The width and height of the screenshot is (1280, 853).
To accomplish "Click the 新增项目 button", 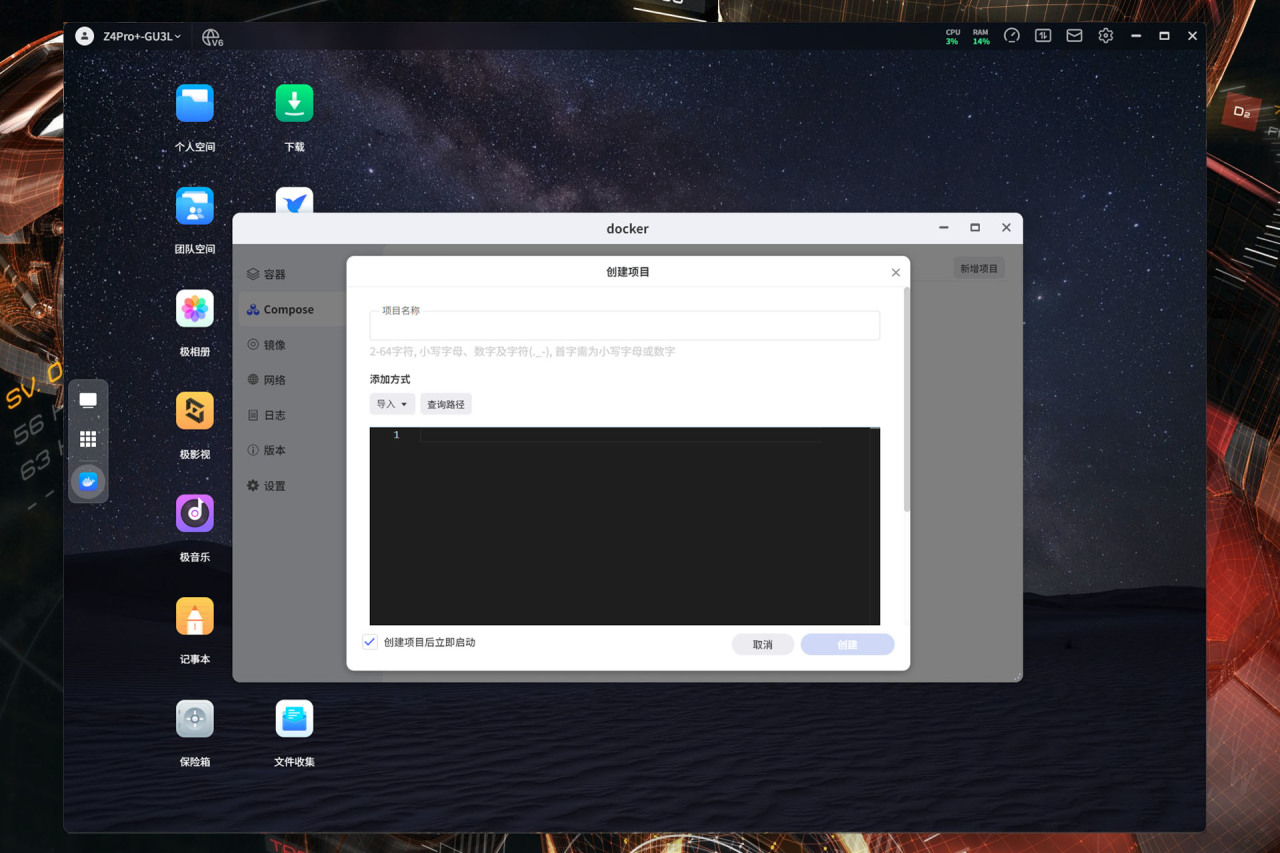I will (979, 268).
